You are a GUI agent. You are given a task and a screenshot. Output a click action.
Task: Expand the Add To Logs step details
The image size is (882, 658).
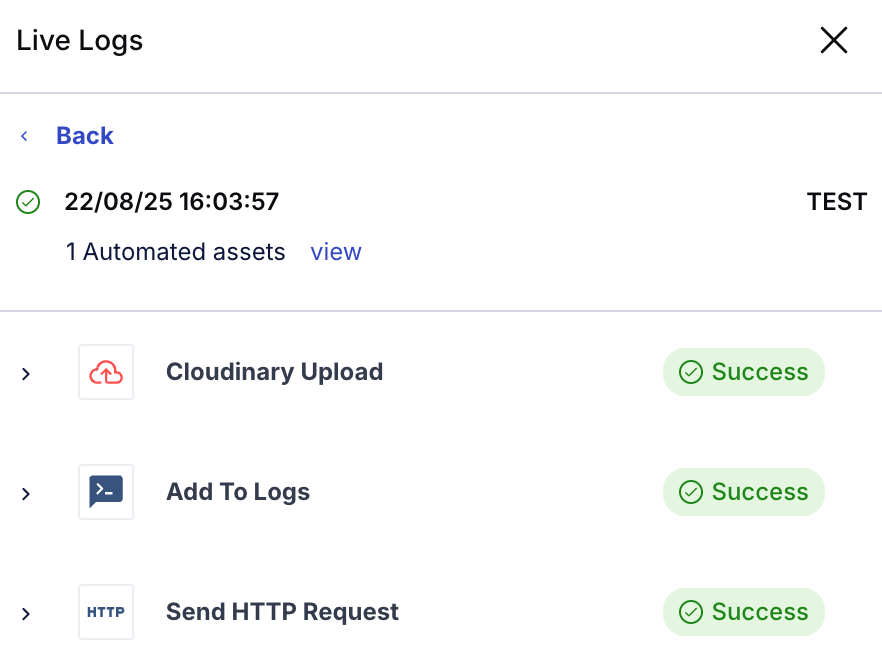(27, 492)
